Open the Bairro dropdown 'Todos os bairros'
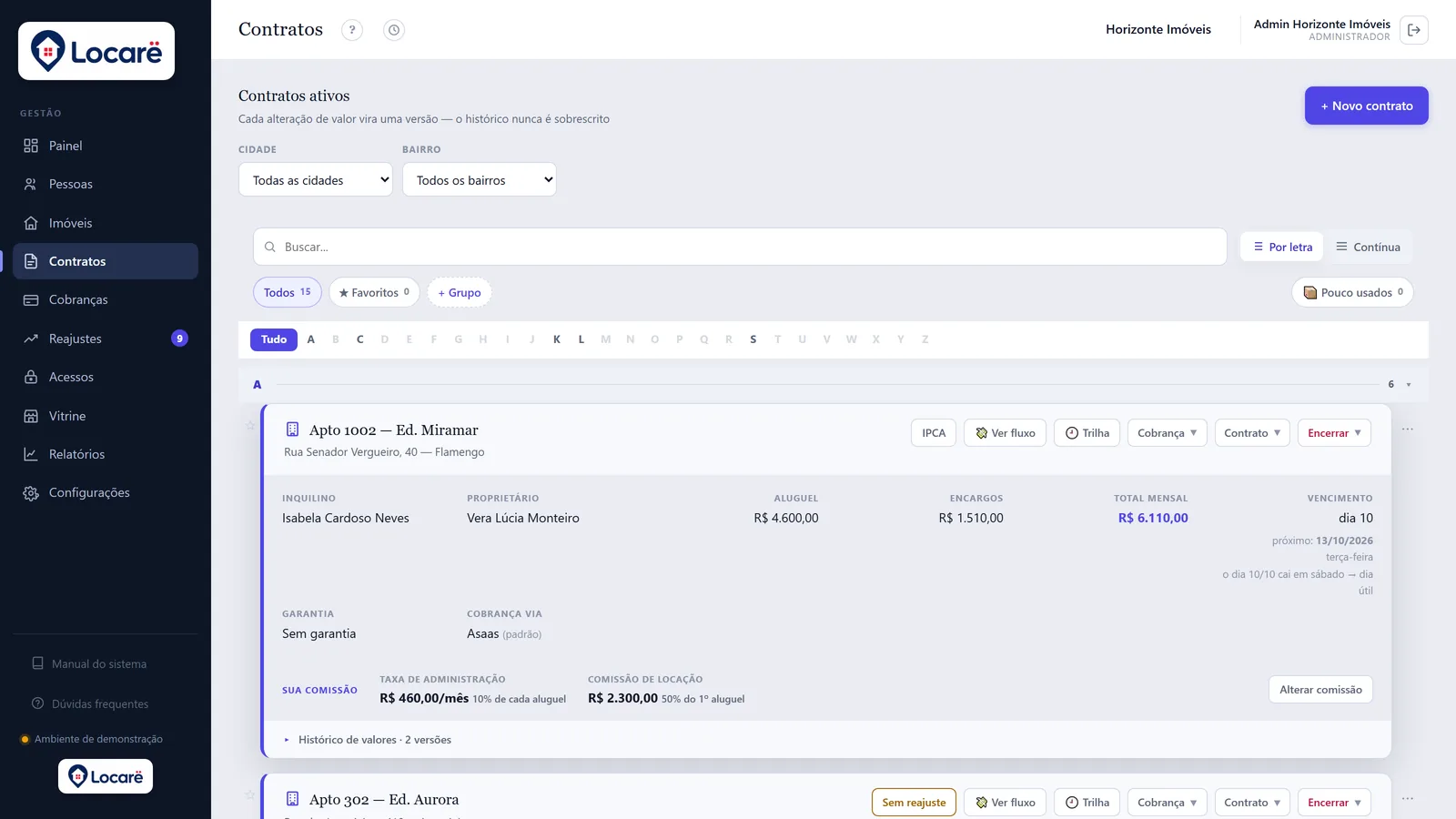1456x819 pixels. (x=480, y=180)
